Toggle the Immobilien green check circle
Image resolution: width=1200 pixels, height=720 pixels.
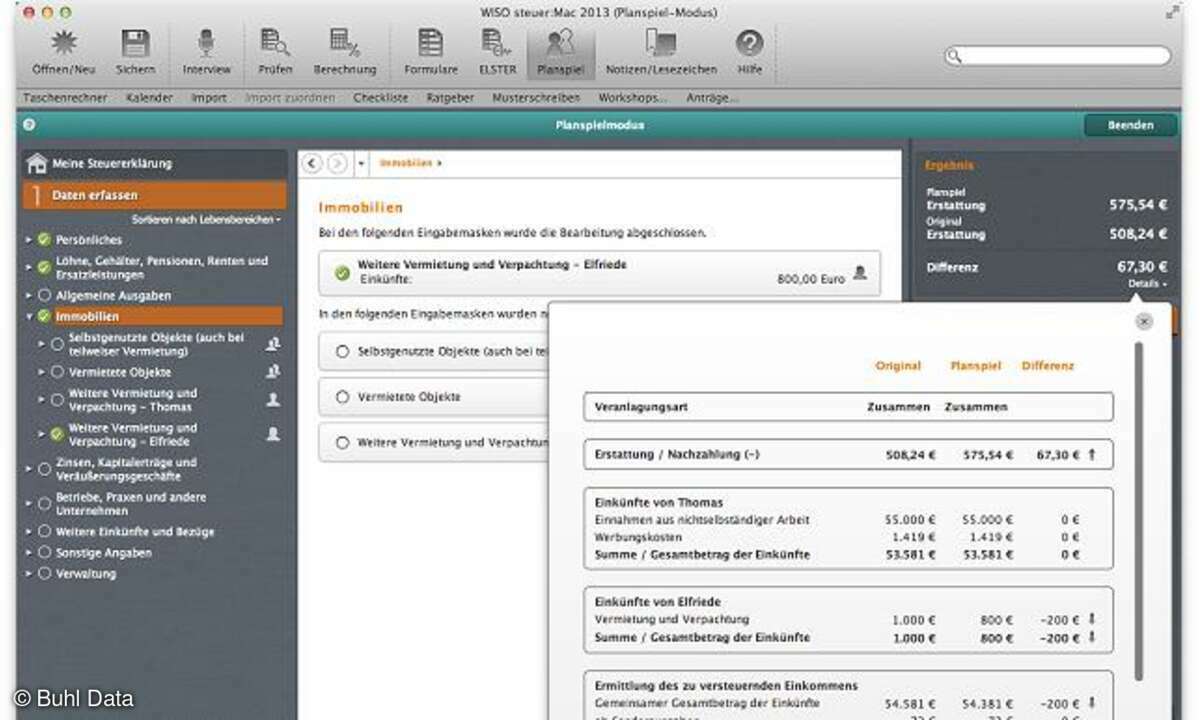[44, 316]
